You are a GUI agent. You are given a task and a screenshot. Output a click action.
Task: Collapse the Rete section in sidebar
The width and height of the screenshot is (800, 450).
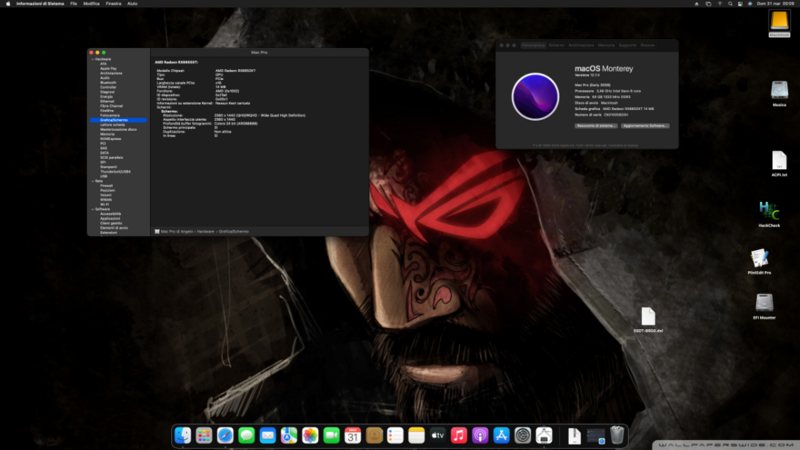click(92, 181)
